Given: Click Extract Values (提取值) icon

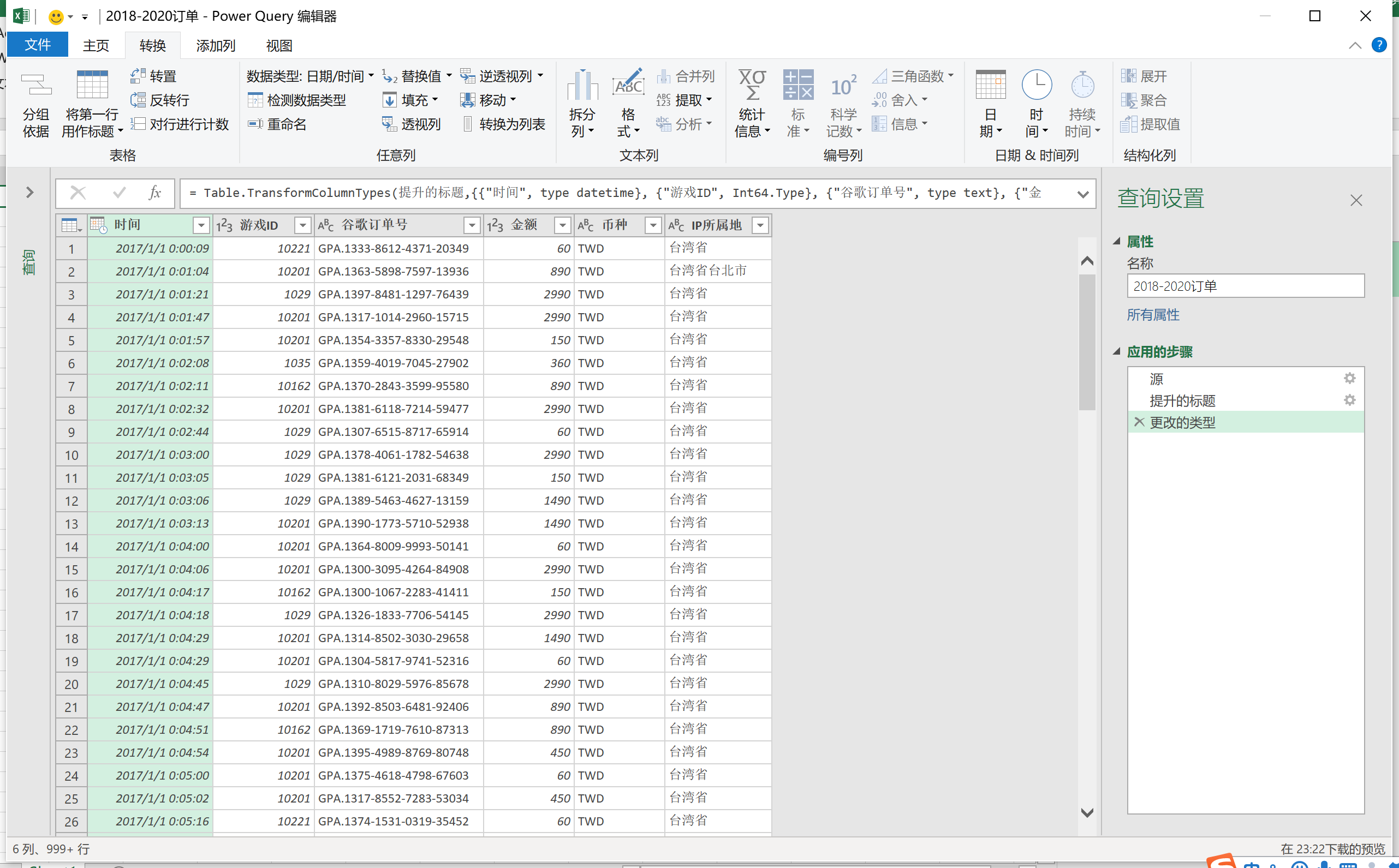Looking at the screenshot, I should [x=1128, y=124].
